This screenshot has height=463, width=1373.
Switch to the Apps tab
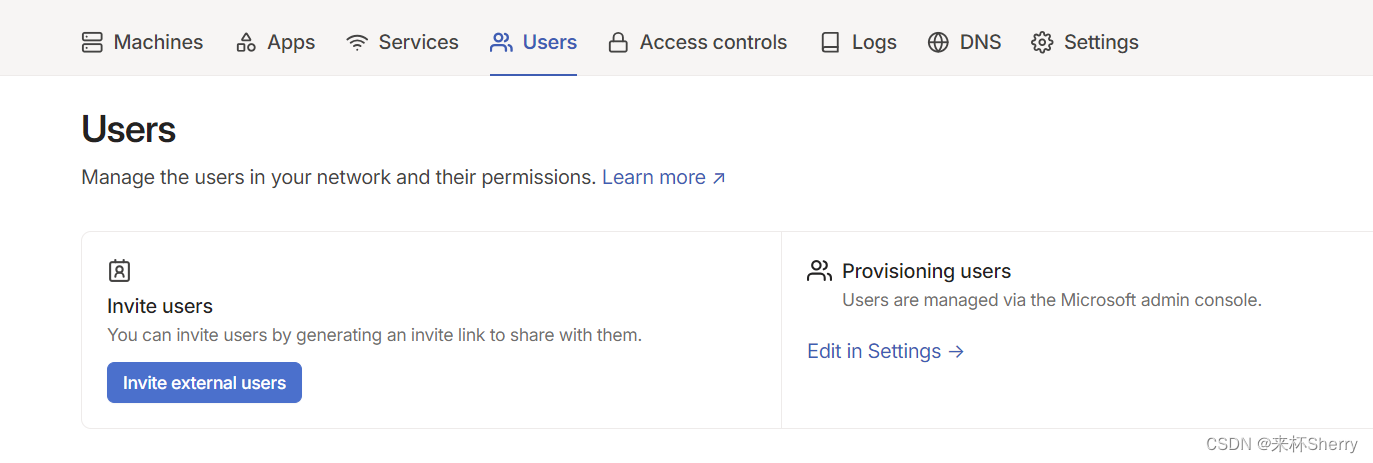click(275, 42)
